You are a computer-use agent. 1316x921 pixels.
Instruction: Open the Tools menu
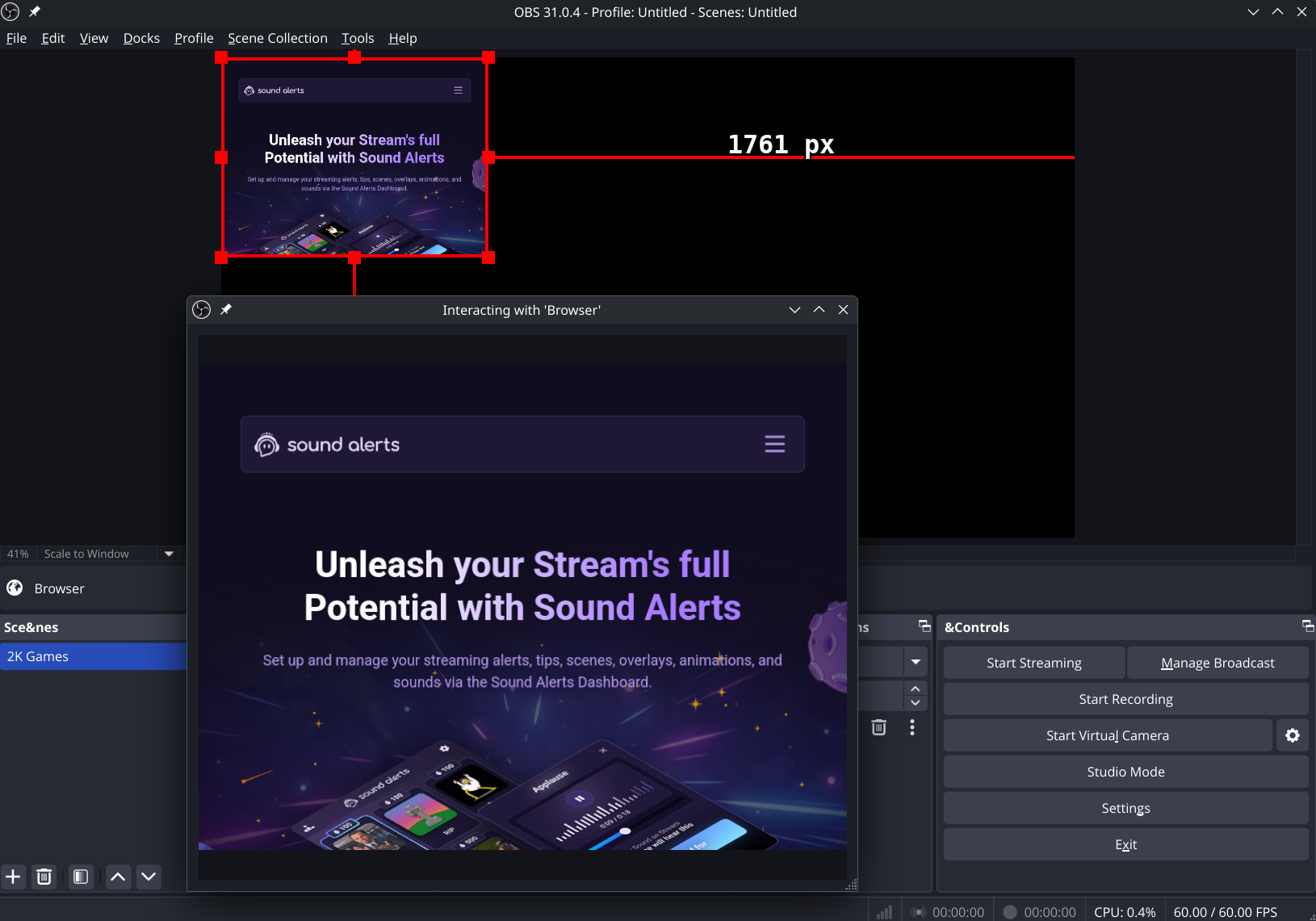point(358,38)
